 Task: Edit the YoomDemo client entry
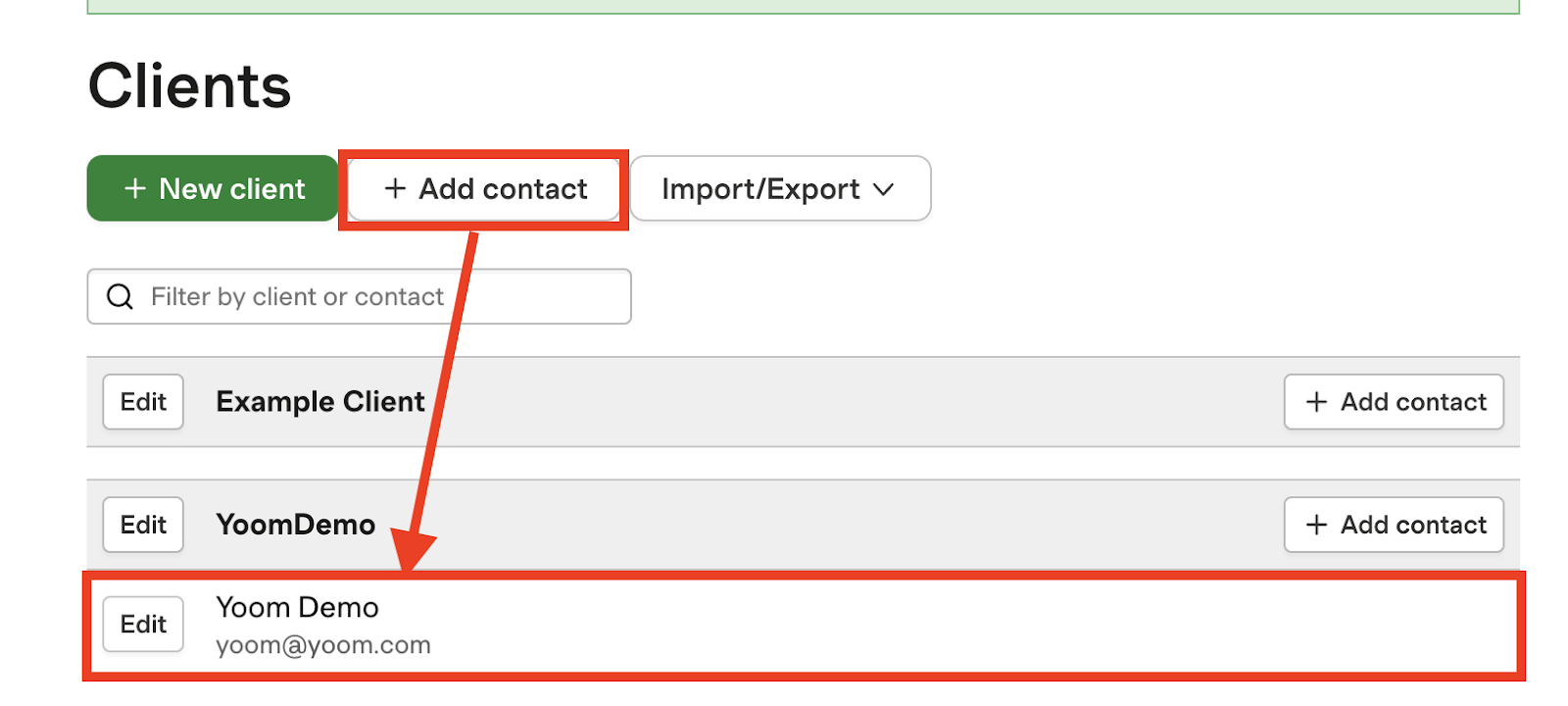[143, 526]
